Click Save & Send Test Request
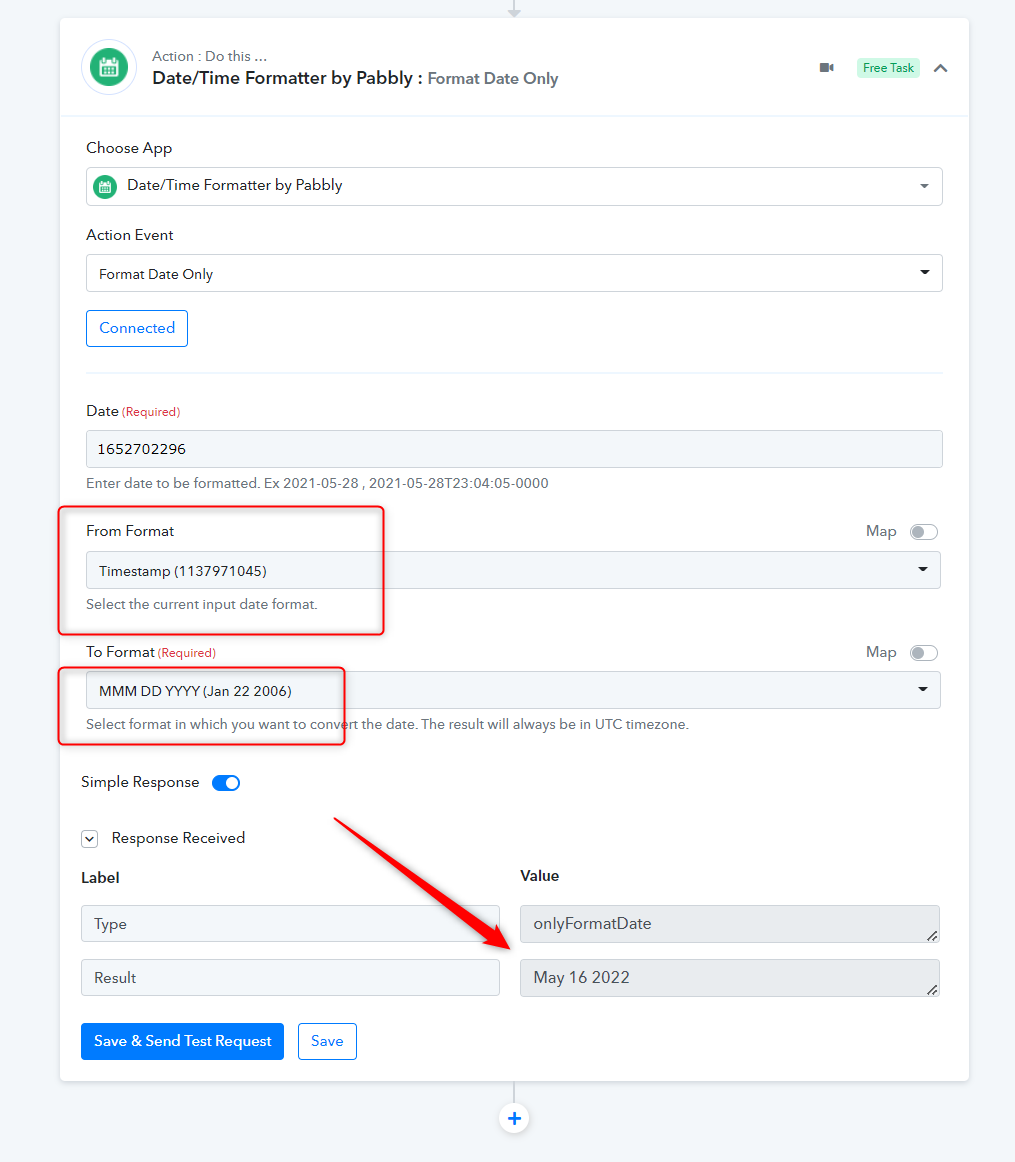The image size is (1015, 1162). 182,1041
